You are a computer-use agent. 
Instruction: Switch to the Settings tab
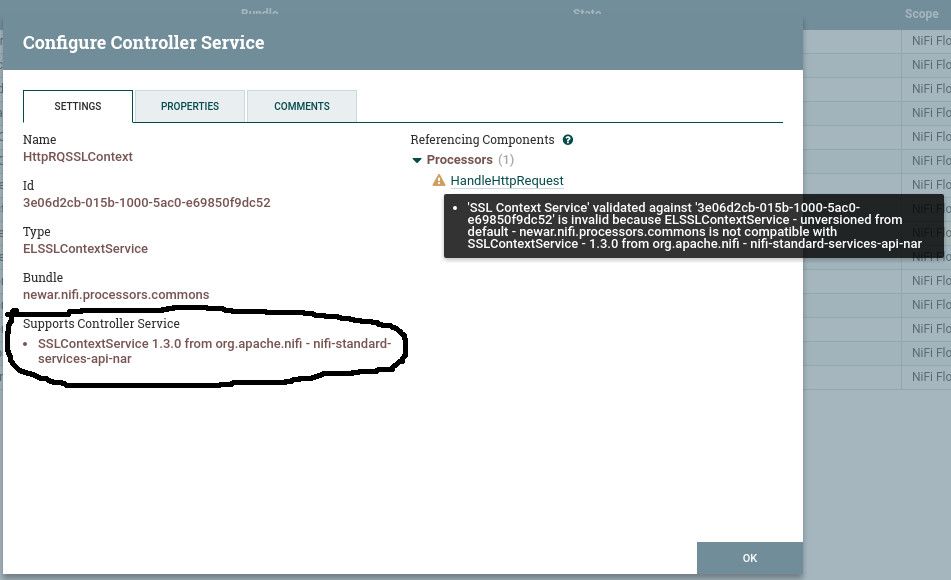point(78,106)
